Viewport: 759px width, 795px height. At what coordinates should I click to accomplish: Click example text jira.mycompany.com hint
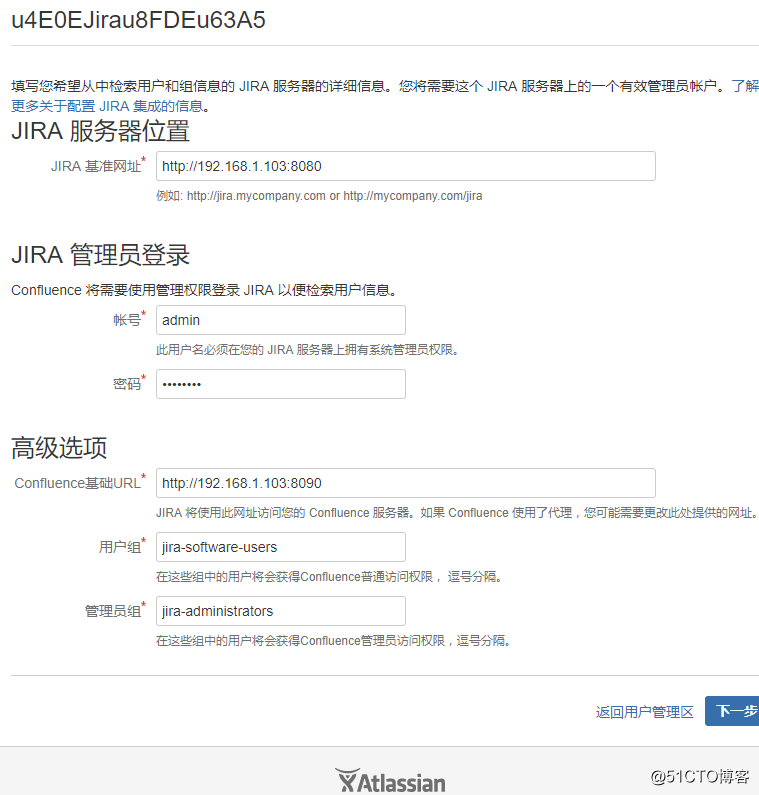[x=319, y=196]
